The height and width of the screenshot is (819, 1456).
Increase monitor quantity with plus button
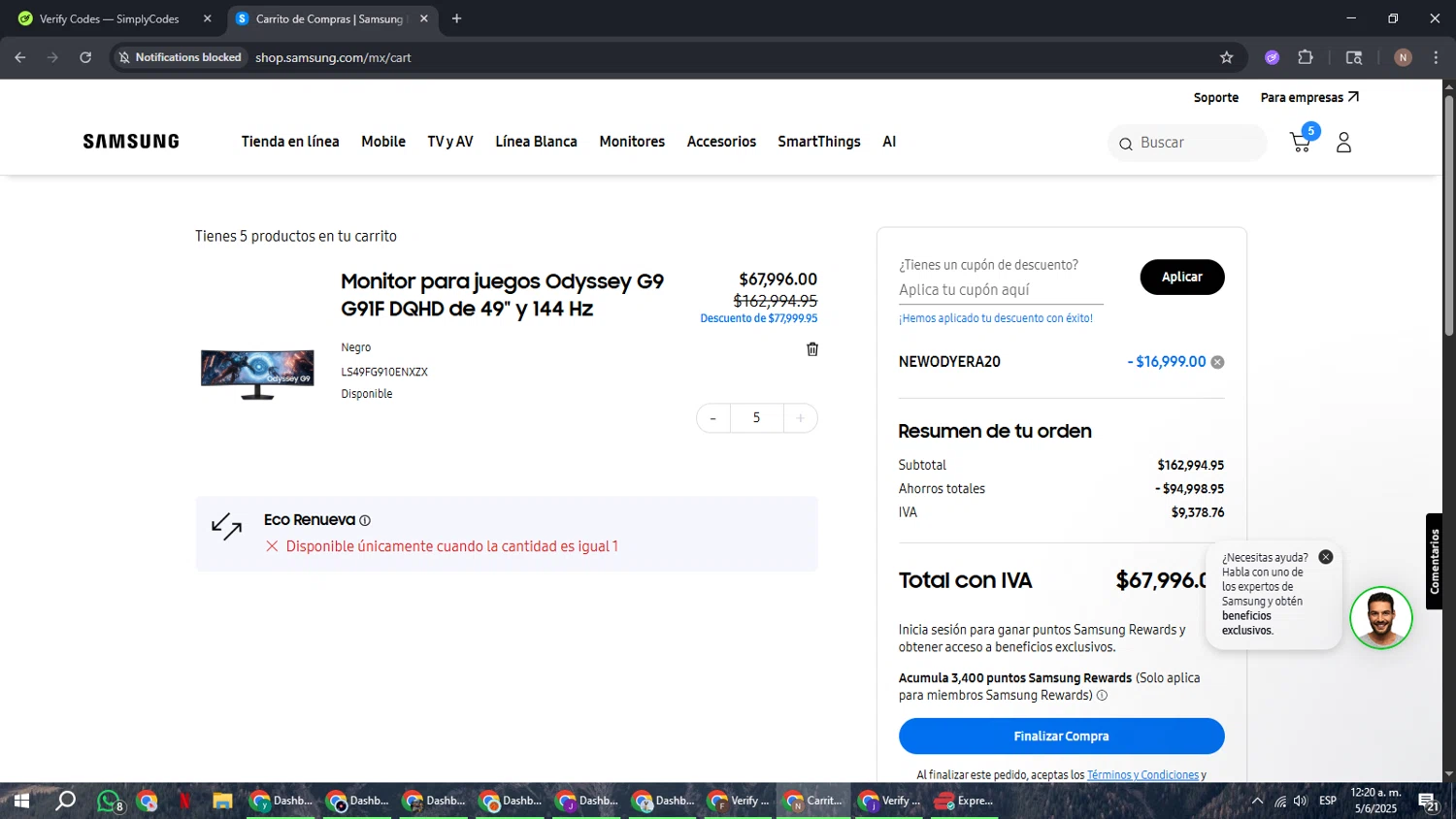coord(801,418)
